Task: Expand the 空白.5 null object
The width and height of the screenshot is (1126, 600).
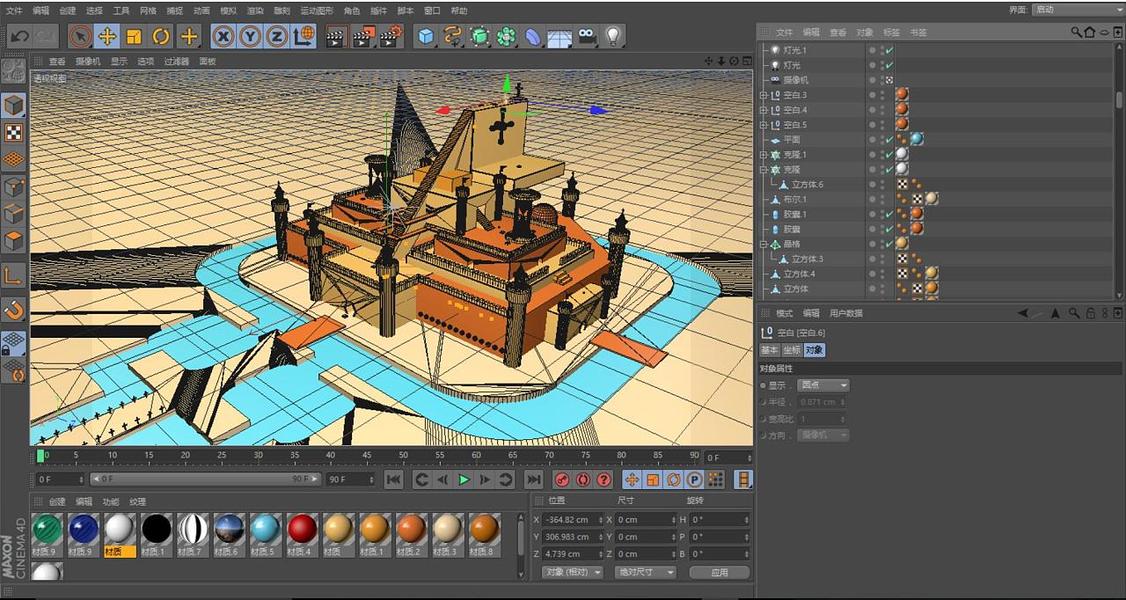Action: [x=764, y=125]
